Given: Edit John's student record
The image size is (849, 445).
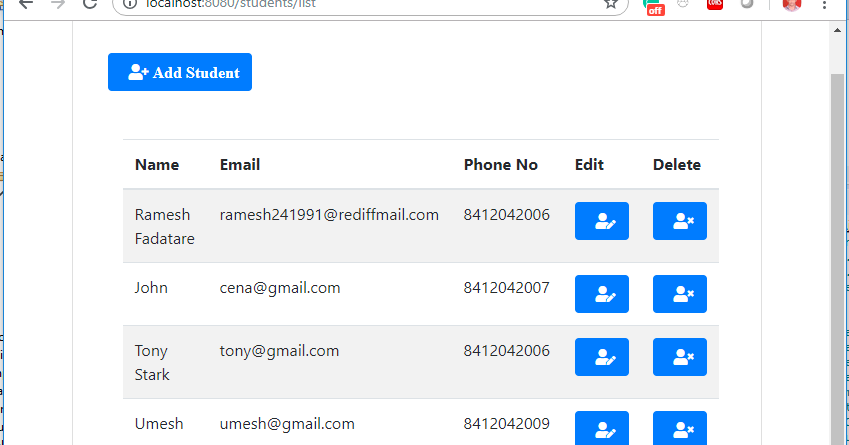Looking at the screenshot, I should coord(601,294).
